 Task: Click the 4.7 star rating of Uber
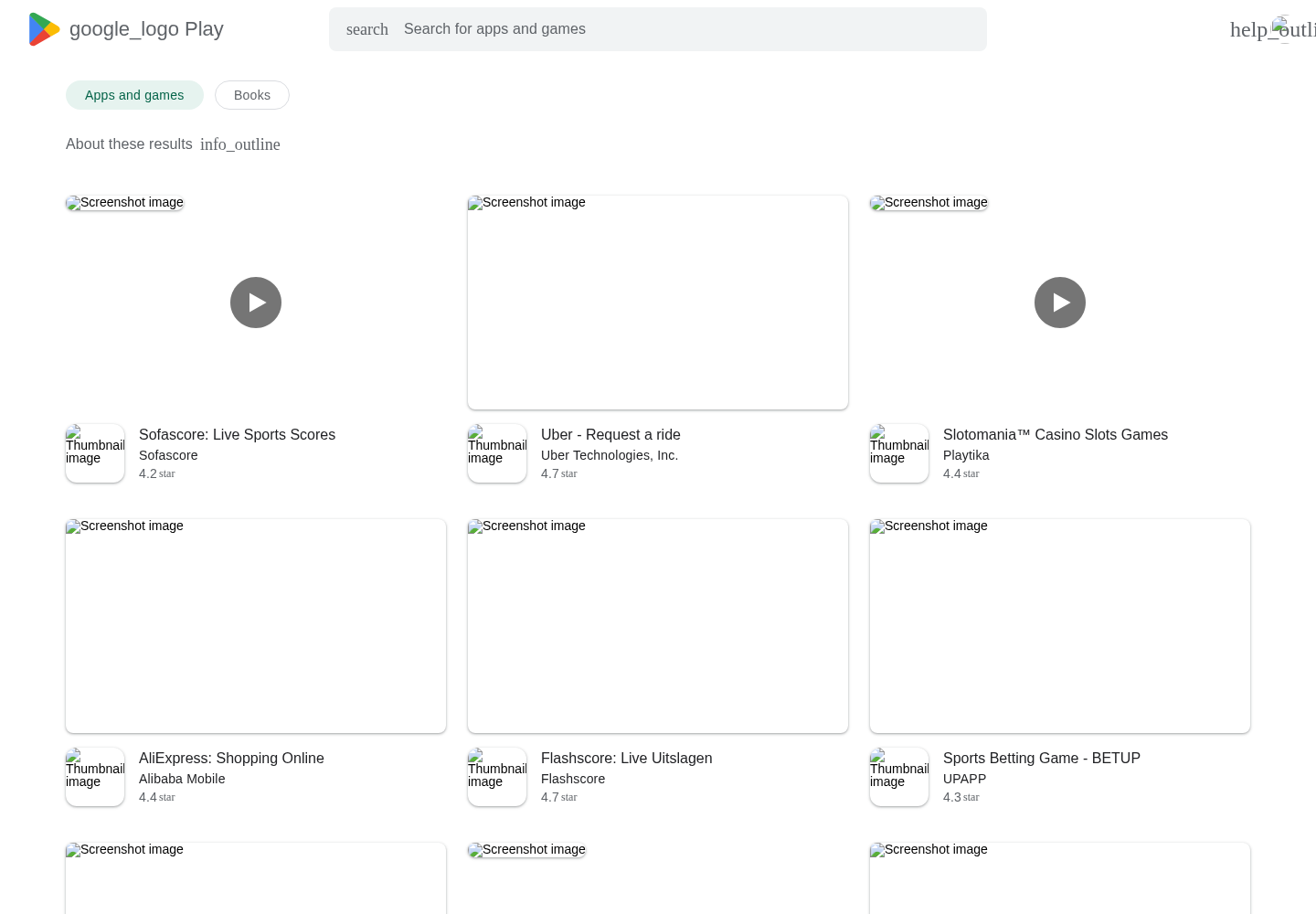click(558, 473)
